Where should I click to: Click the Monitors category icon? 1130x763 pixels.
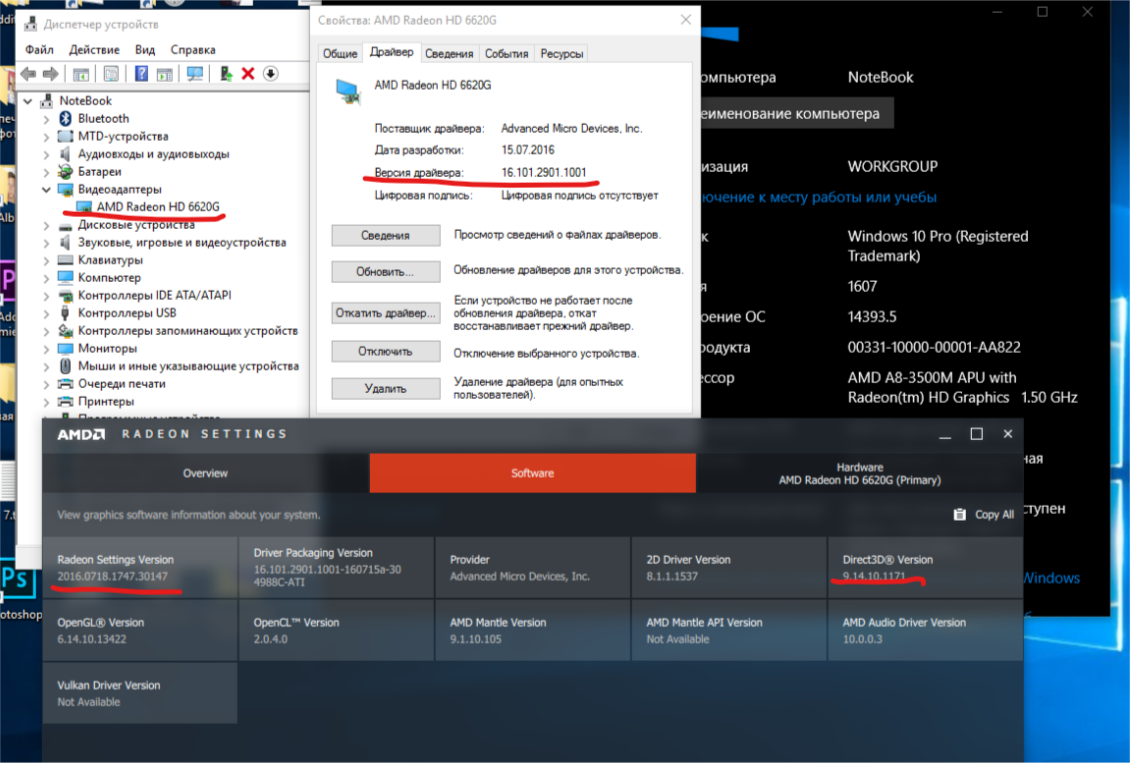[66, 348]
